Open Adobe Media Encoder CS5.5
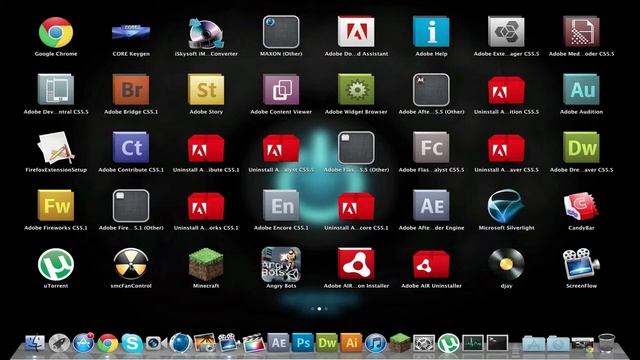This screenshot has width=640, height=360. (x=582, y=31)
